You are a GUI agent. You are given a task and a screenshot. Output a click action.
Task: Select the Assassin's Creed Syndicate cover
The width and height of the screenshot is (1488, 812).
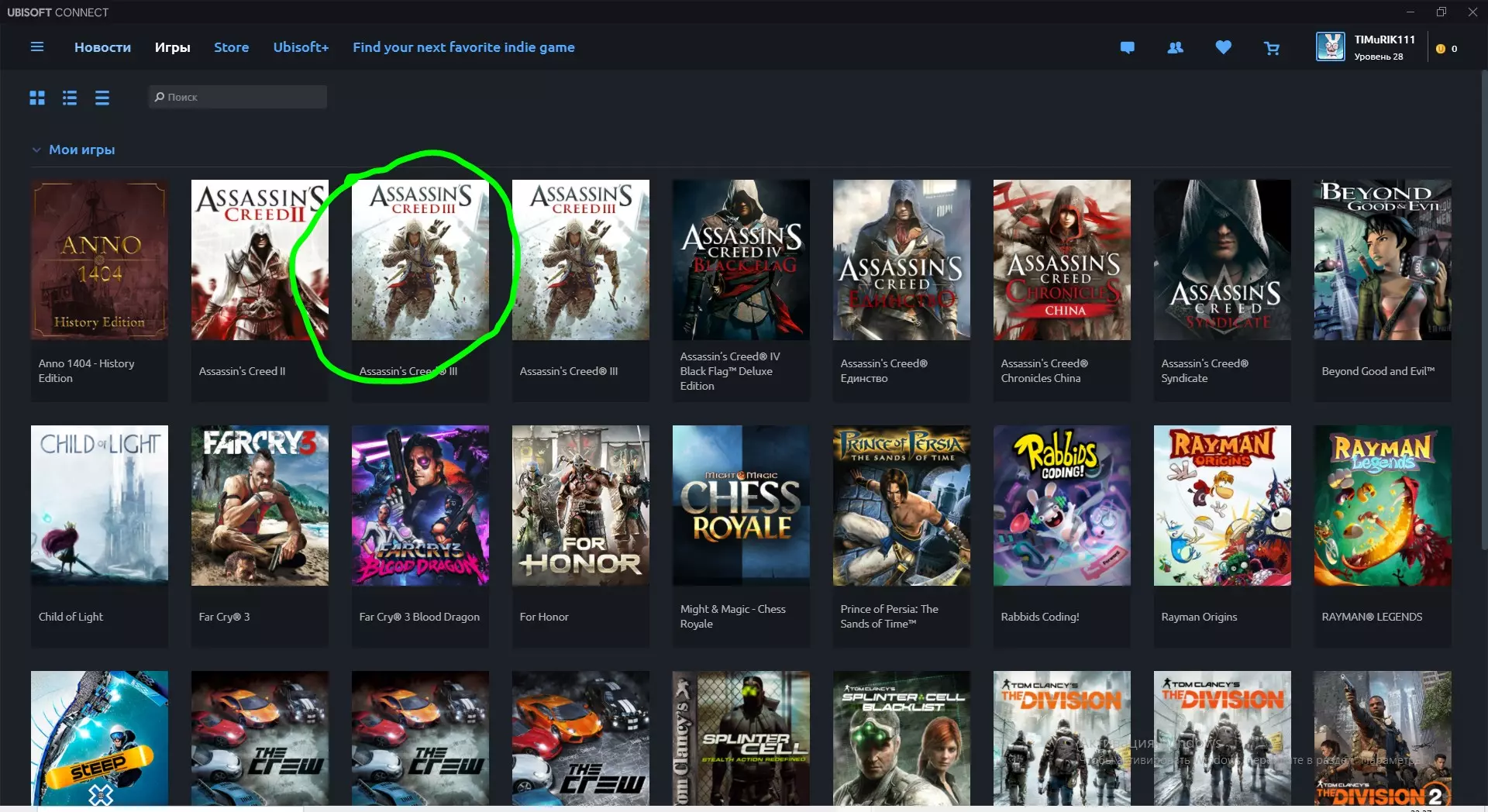(x=1222, y=260)
